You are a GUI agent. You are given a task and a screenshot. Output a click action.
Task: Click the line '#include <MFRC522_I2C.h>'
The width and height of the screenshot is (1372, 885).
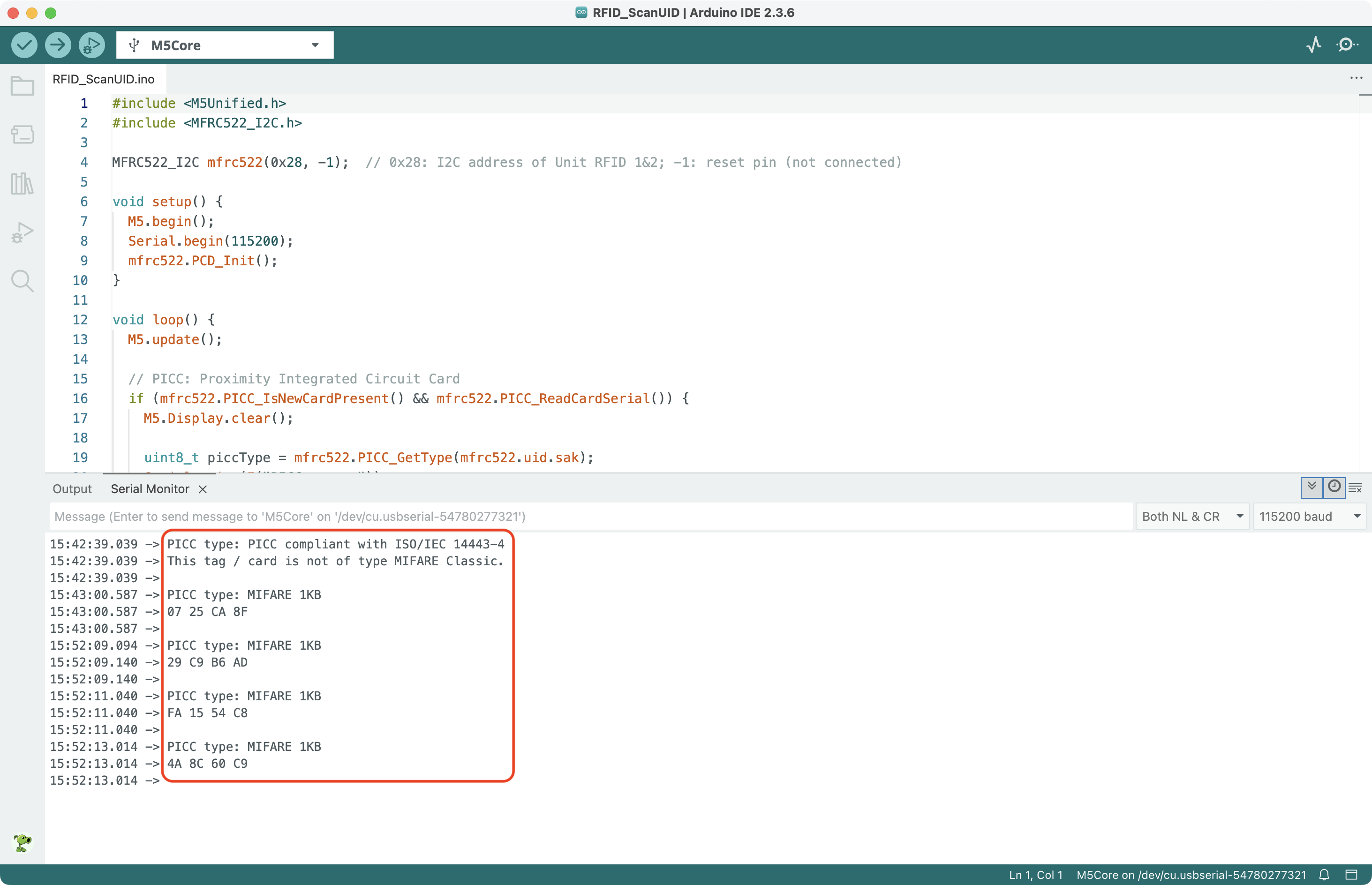(207, 122)
